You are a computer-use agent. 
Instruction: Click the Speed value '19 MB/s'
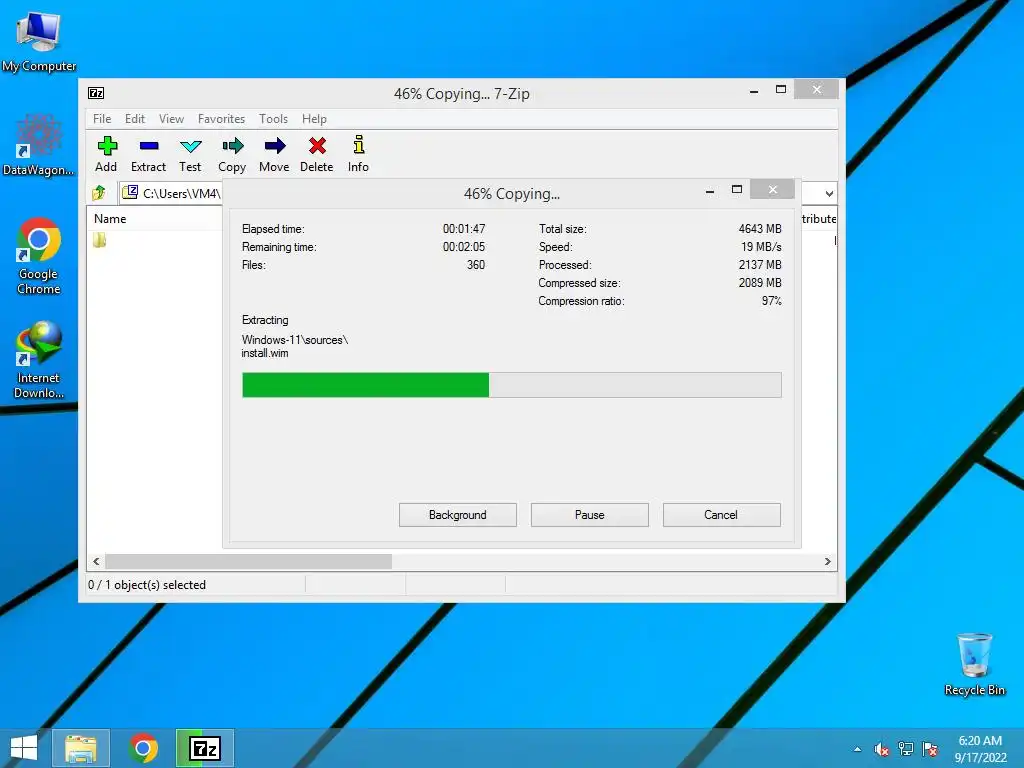pos(761,247)
